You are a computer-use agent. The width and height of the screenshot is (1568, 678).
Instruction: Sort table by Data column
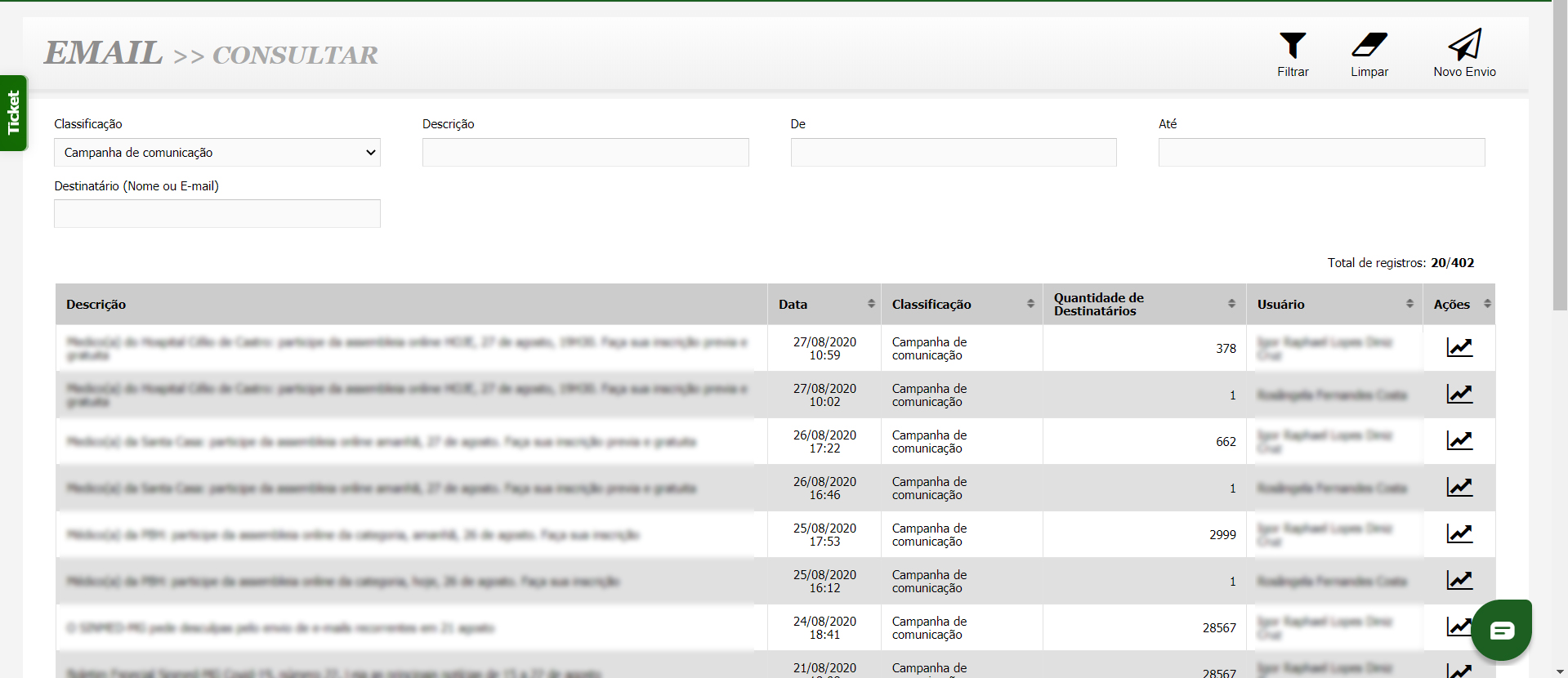coord(824,305)
